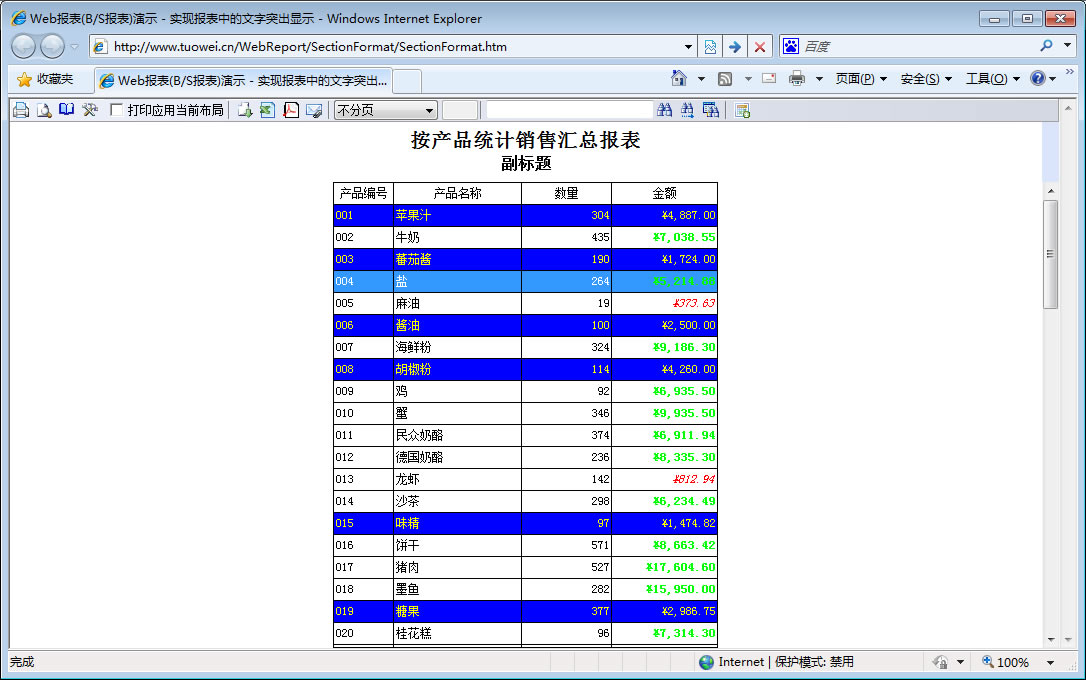The image size is (1086, 680).
Task: Click the open-book icon in report toolbar
Action: [67, 110]
